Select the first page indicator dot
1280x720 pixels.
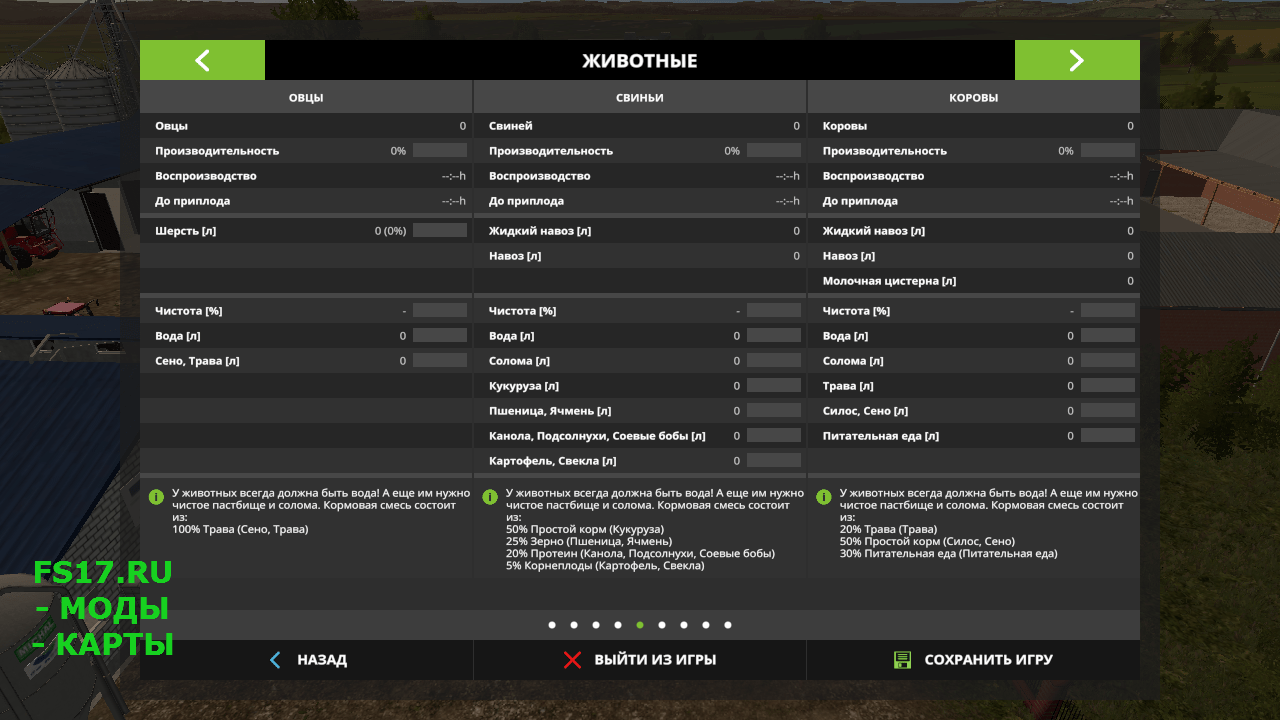tap(552, 625)
